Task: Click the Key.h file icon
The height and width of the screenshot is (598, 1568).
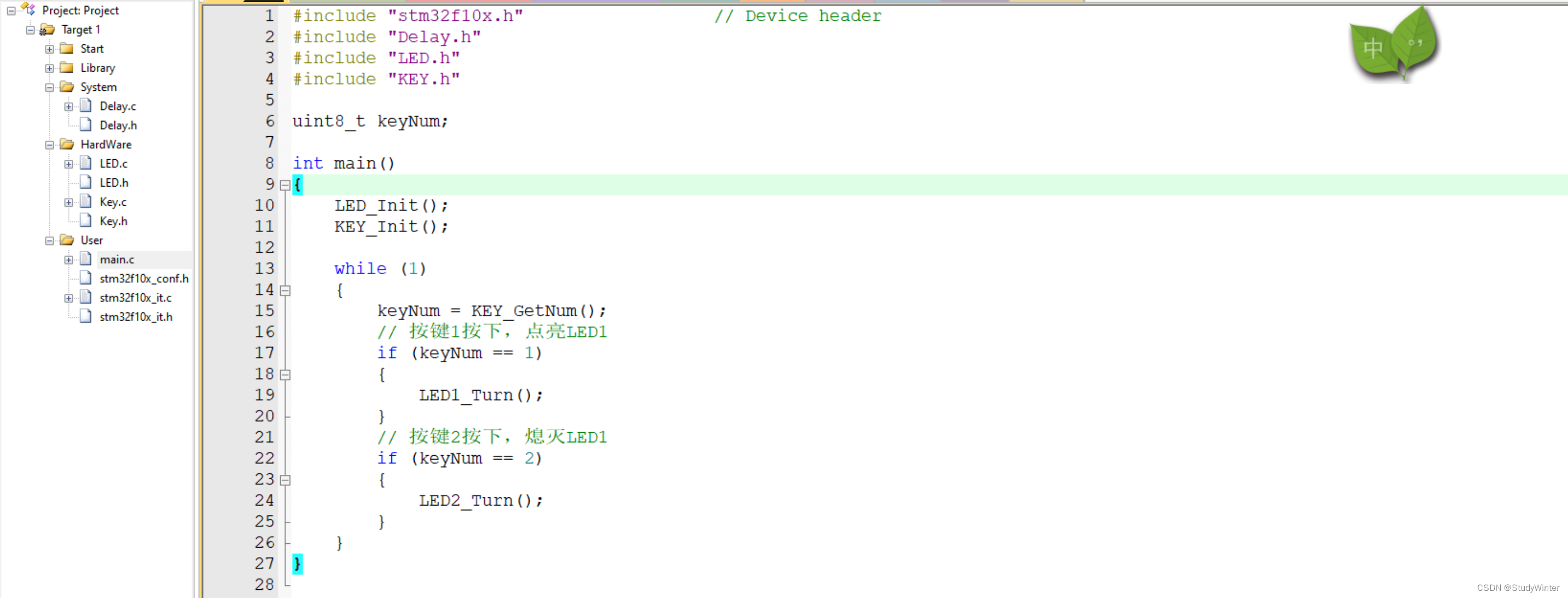Action: [85, 220]
